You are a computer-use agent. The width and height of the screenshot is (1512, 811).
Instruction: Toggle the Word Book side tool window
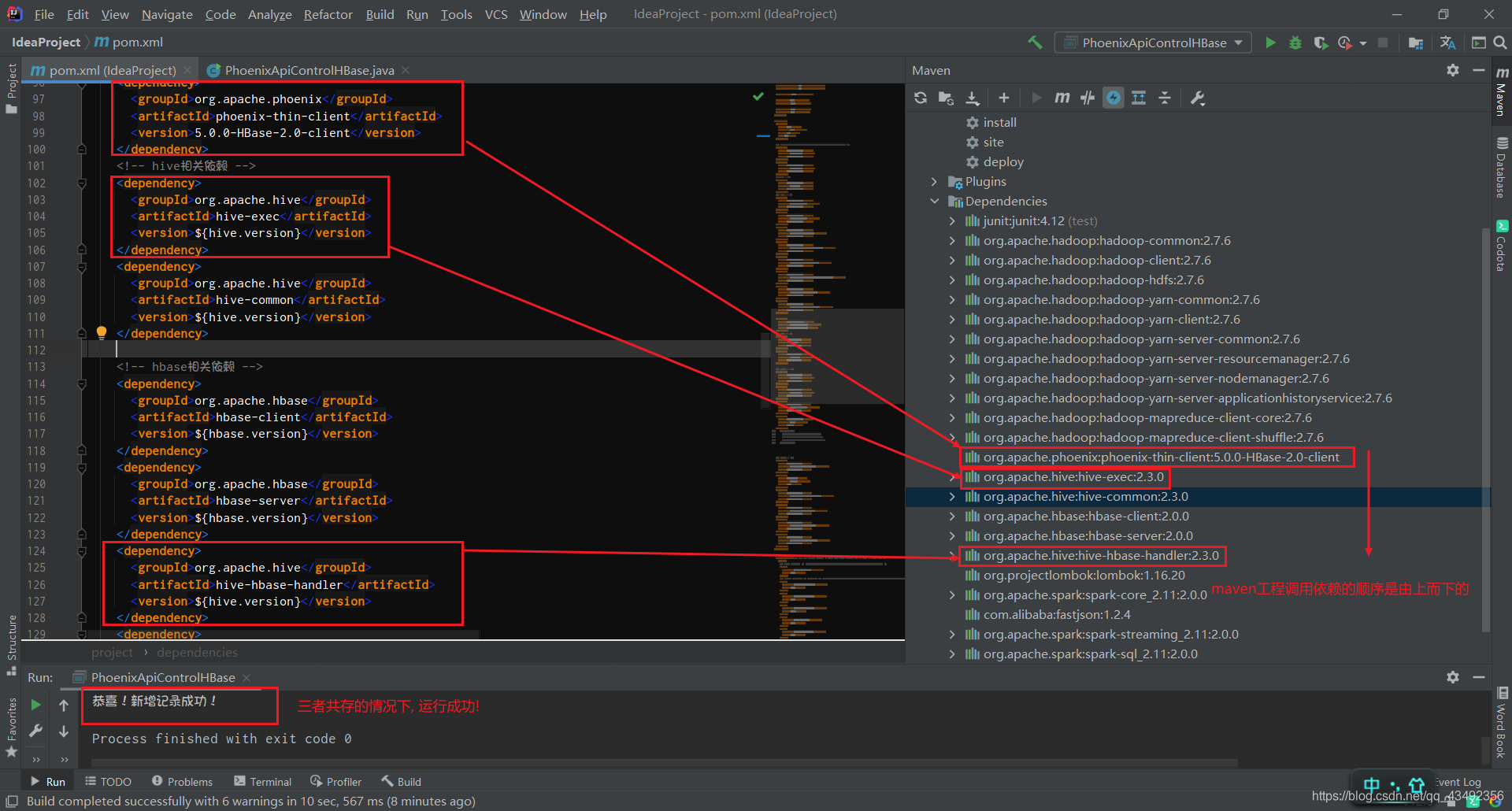1501,722
